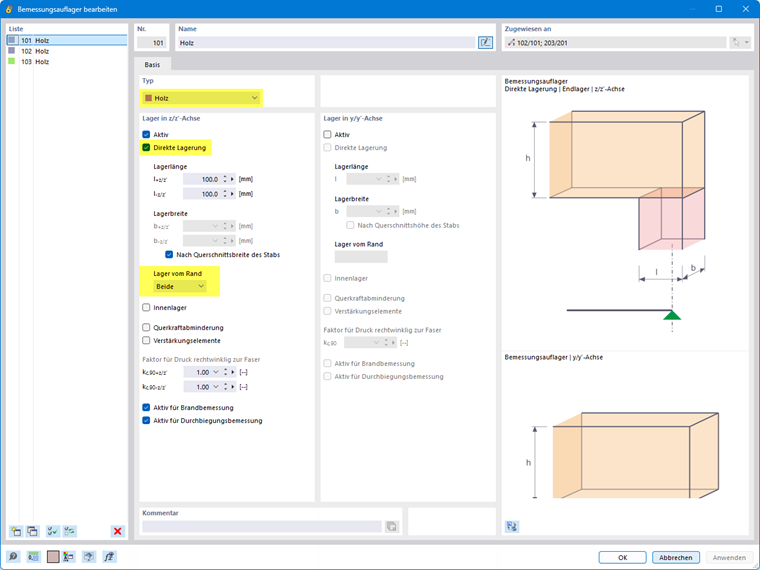The image size is (760, 570).
Task: Toggle Aktiv für Durchbiegungsbemessung in z/z' section
Action: tap(146, 421)
